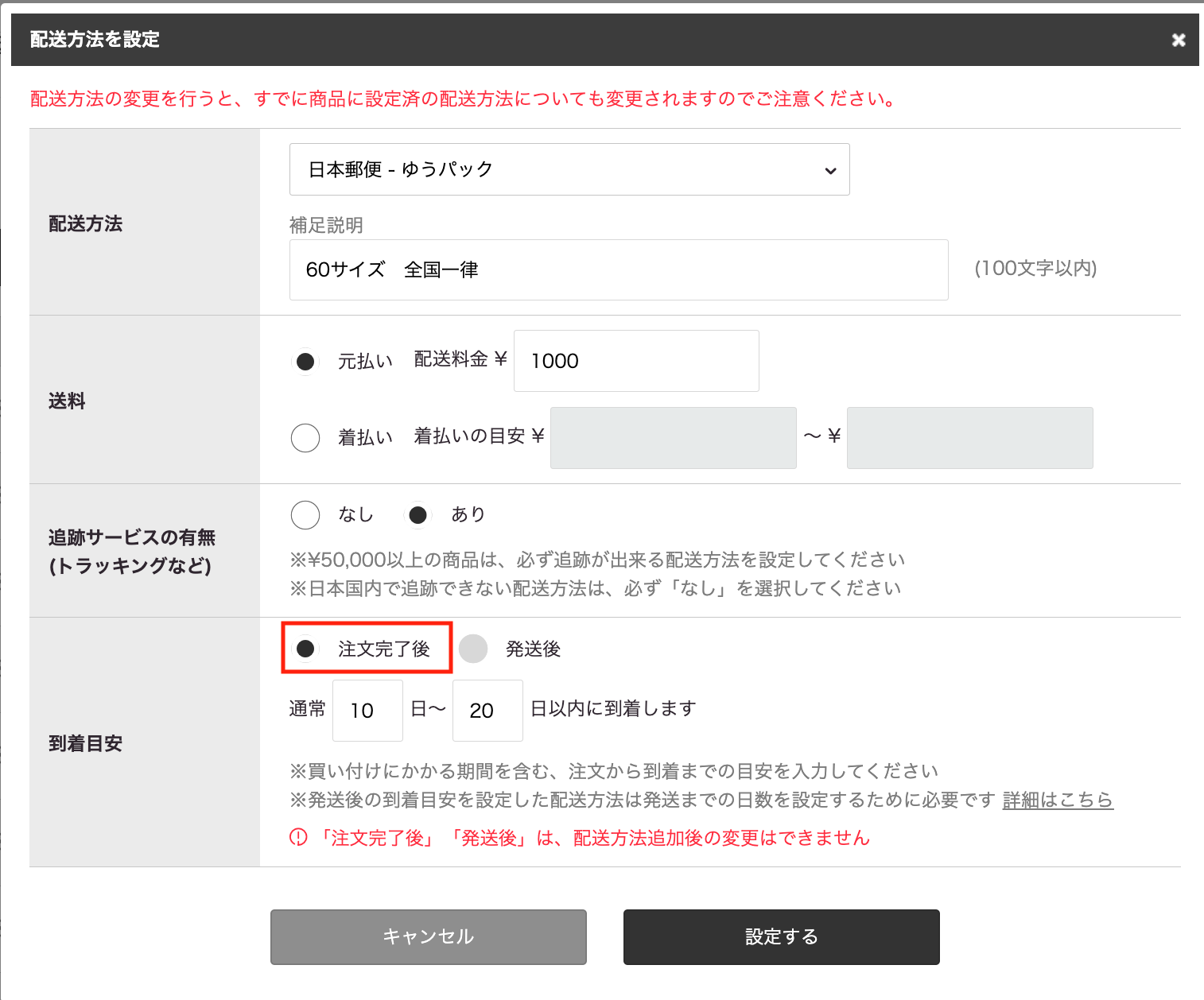Click the 配送料金 field showing 1000
Image resolution: width=1204 pixels, height=1000 pixels.
coord(636,361)
